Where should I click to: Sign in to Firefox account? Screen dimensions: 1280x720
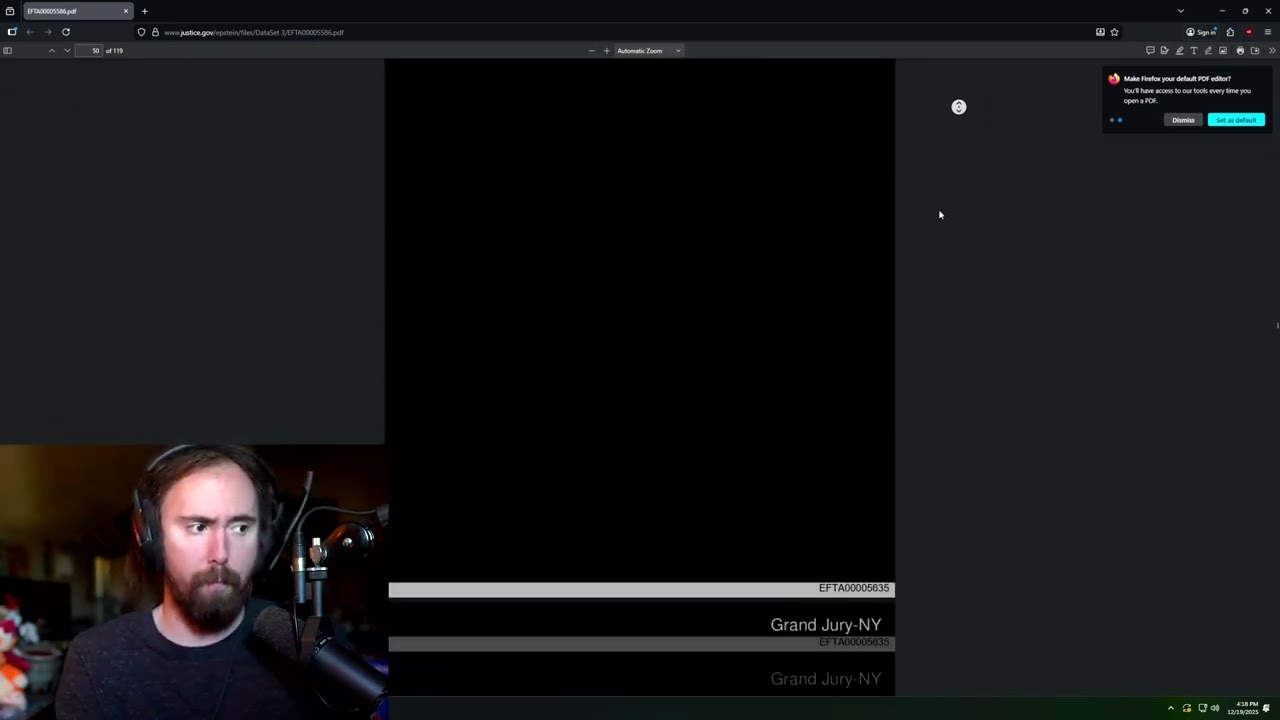[x=1201, y=32]
